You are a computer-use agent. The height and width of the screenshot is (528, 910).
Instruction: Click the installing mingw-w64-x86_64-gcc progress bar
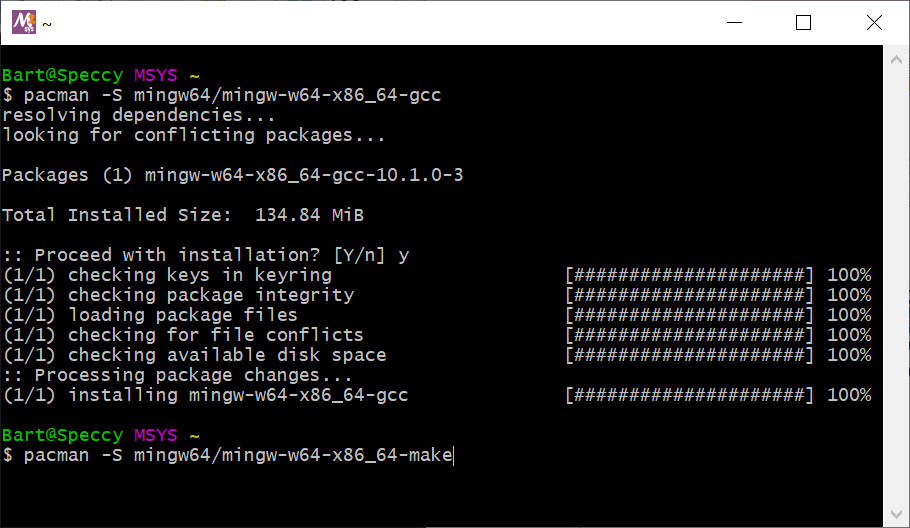[690, 395]
